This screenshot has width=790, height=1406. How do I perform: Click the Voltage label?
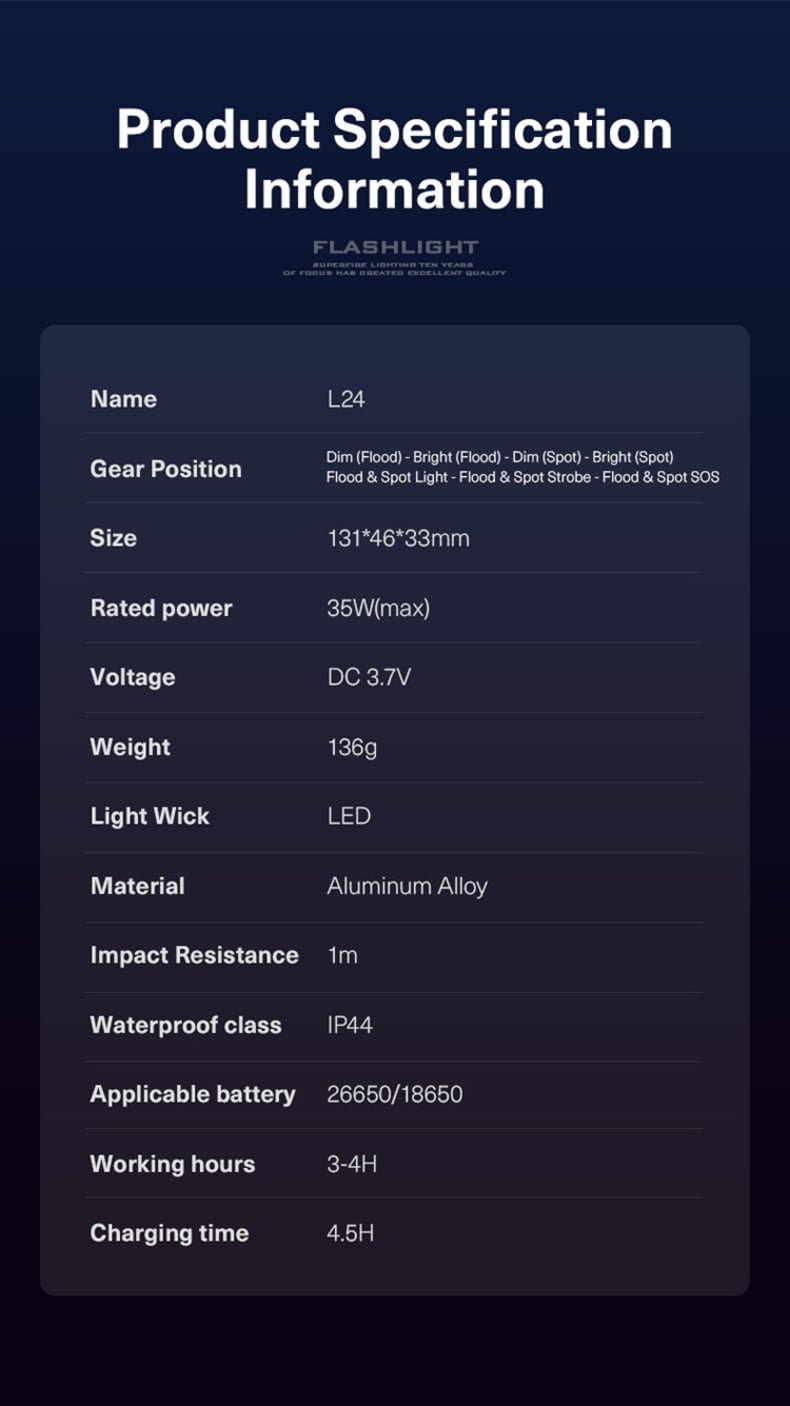[133, 677]
